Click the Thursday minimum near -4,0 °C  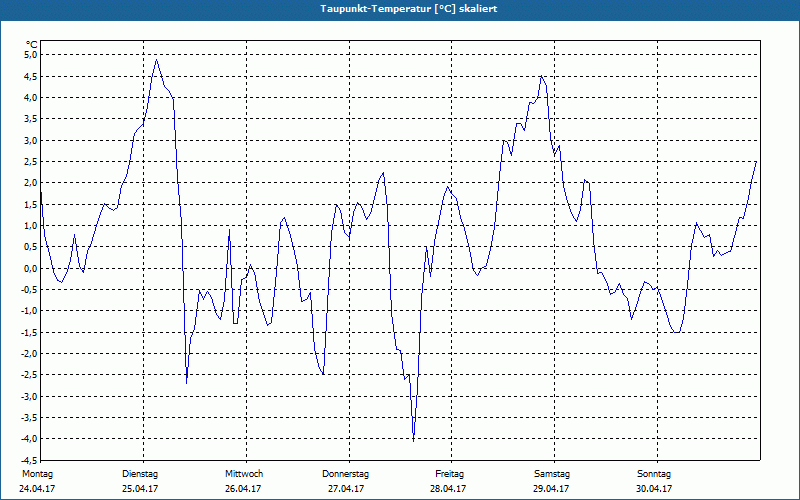(x=413, y=440)
